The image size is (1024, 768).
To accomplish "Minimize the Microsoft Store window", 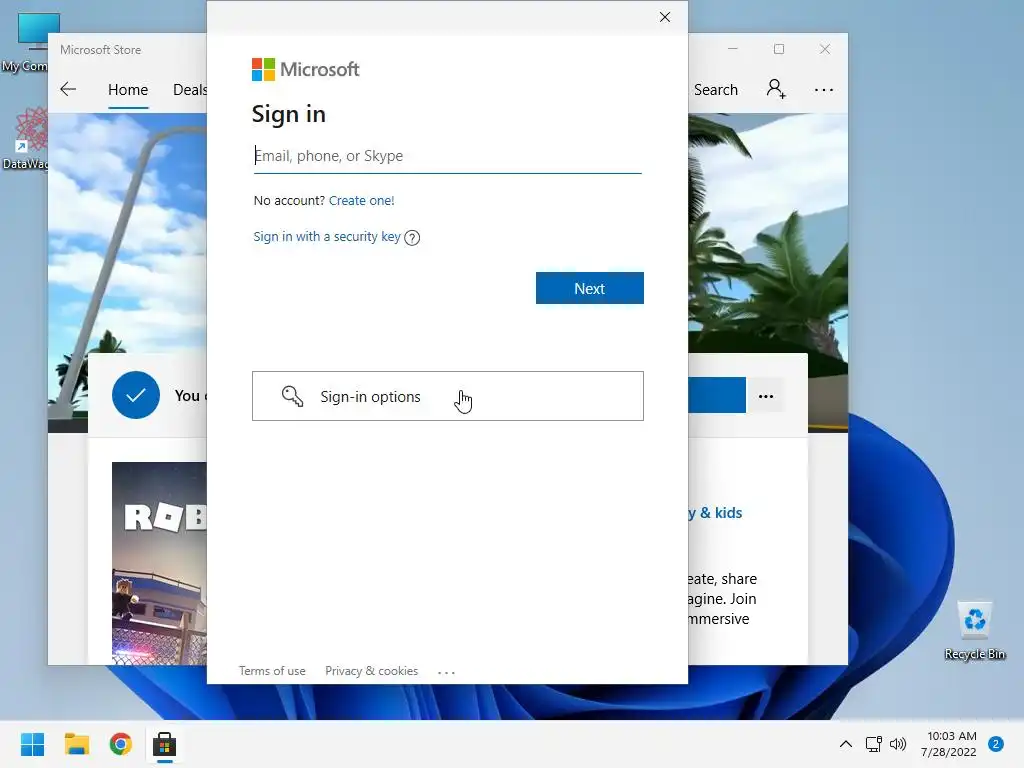I will pos(733,49).
